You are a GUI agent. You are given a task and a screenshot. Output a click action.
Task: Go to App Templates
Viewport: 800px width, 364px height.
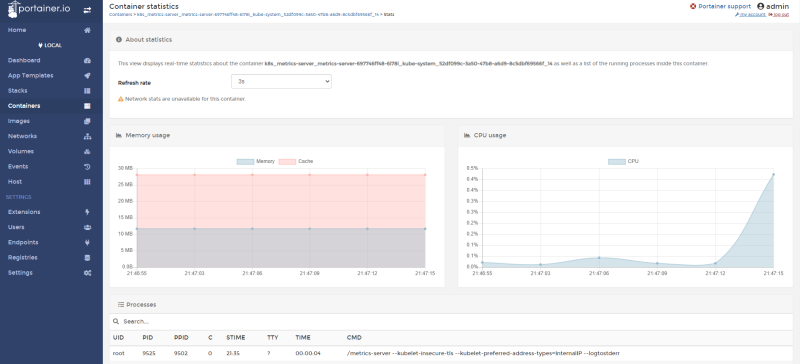pyautogui.click(x=31, y=76)
